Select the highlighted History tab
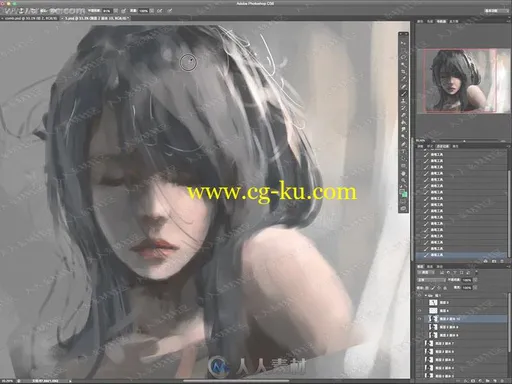Screen dimensions: 512x384 [443, 146]
